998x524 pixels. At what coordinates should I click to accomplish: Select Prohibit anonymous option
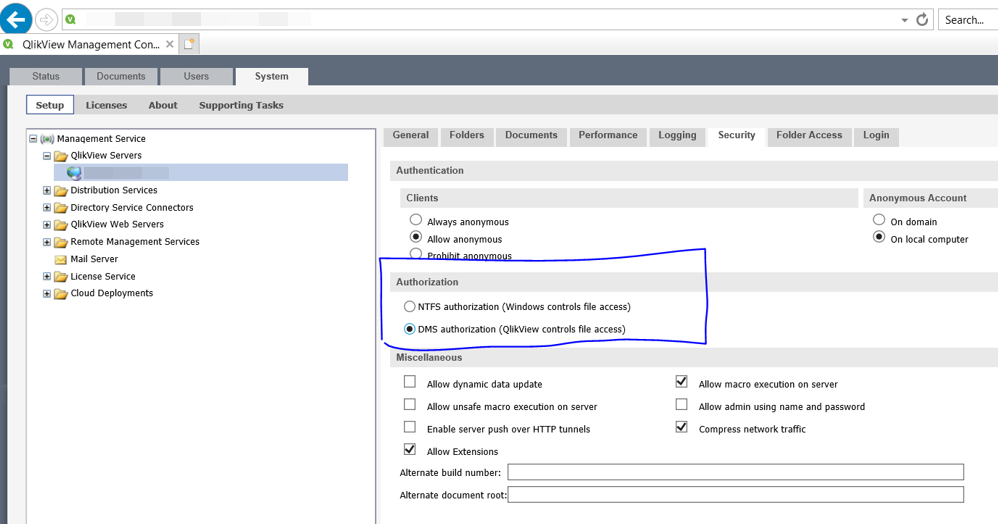pyautogui.click(x=416, y=253)
